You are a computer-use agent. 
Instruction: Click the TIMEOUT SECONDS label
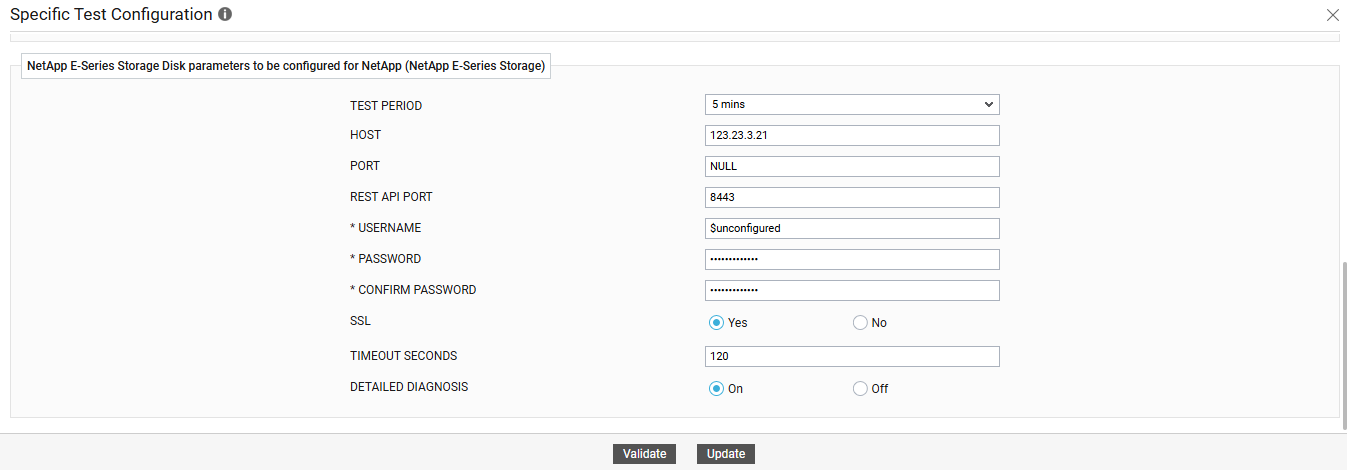(403, 356)
